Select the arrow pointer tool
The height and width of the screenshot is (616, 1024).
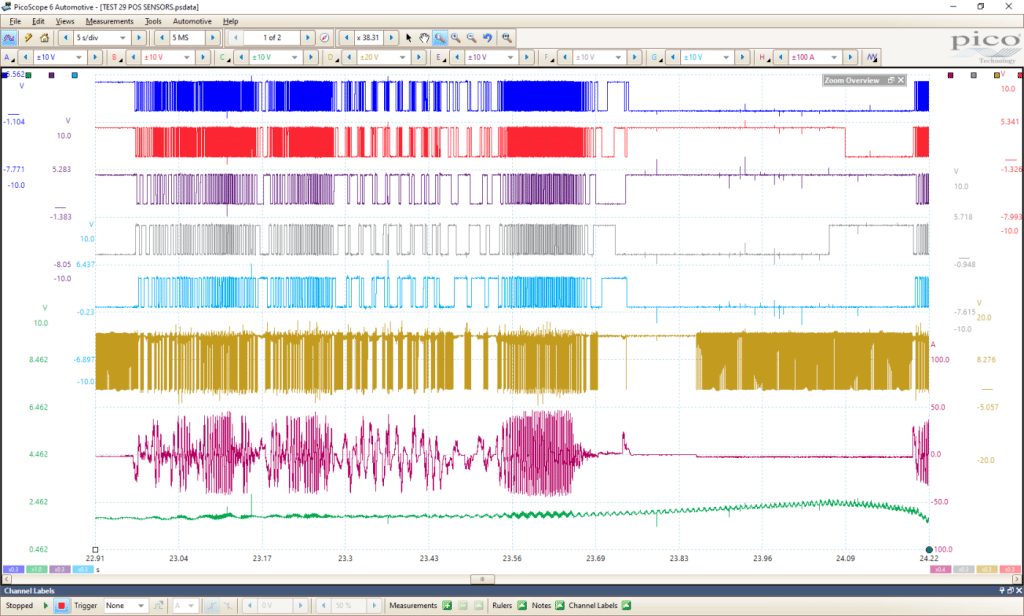tap(409, 38)
